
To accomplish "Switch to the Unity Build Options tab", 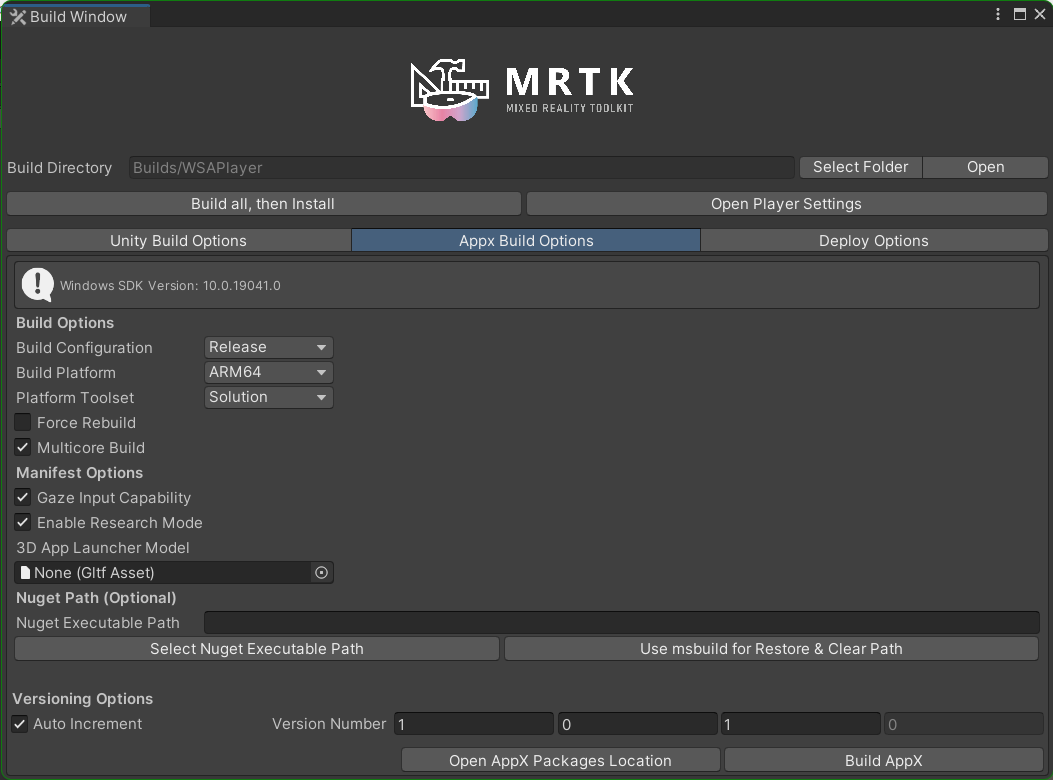I will pos(179,241).
